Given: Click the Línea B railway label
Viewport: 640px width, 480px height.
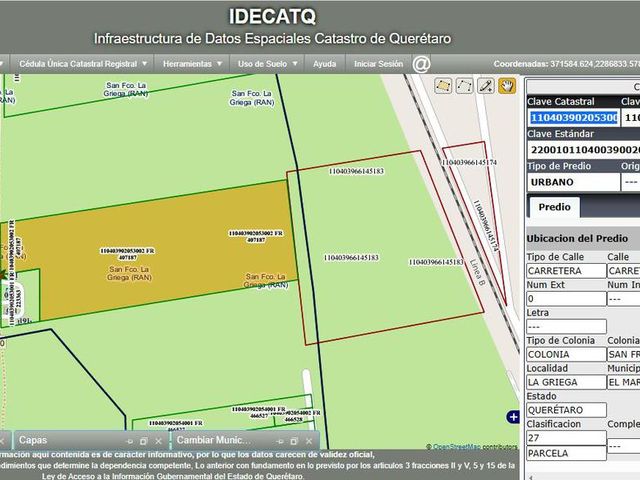Looking at the screenshot, I should [x=477, y=273].
